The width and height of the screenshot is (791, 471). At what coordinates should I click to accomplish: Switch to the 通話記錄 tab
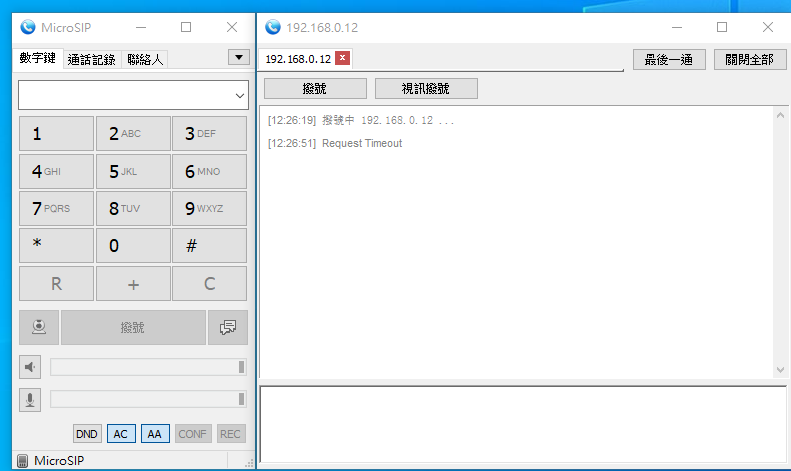(91, 60)
